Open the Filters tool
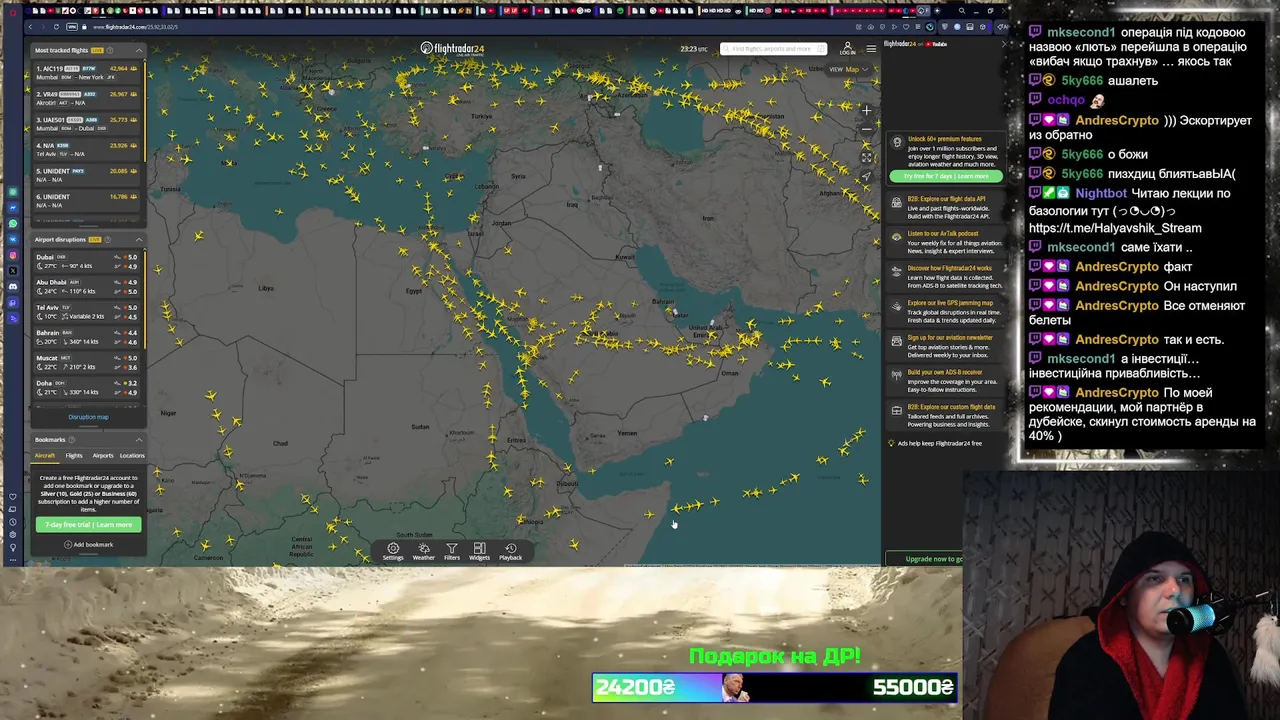Viewport: 1280px width, 720px height. coord(452,551)
